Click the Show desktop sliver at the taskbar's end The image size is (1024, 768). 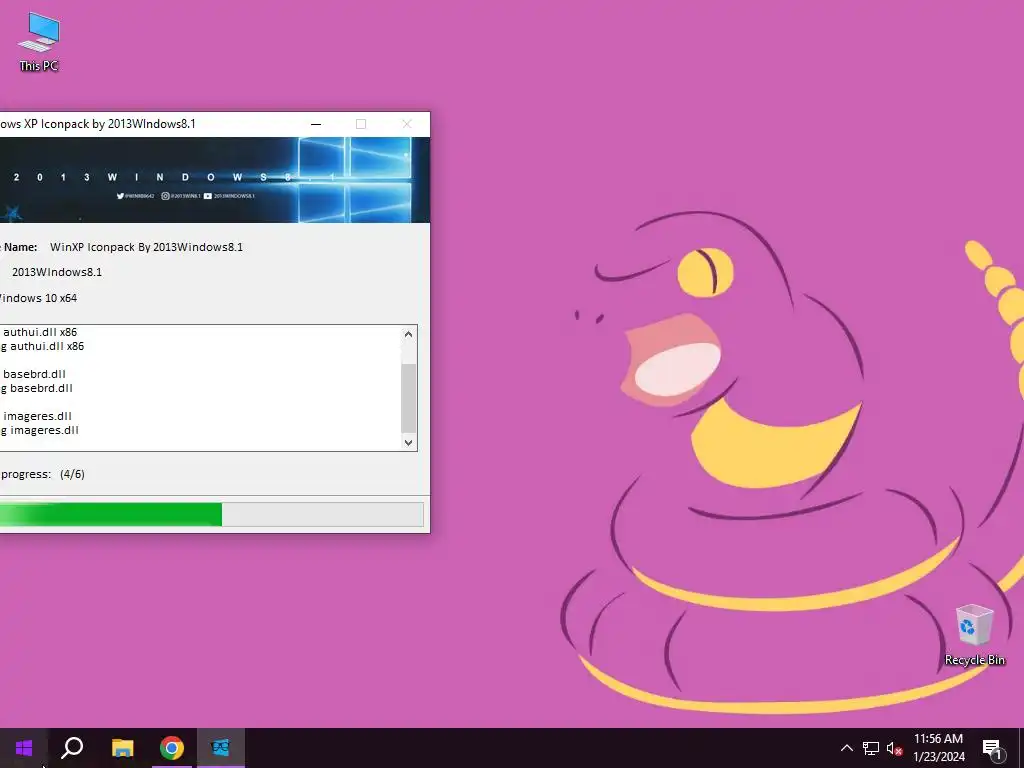pos(1021,748)
